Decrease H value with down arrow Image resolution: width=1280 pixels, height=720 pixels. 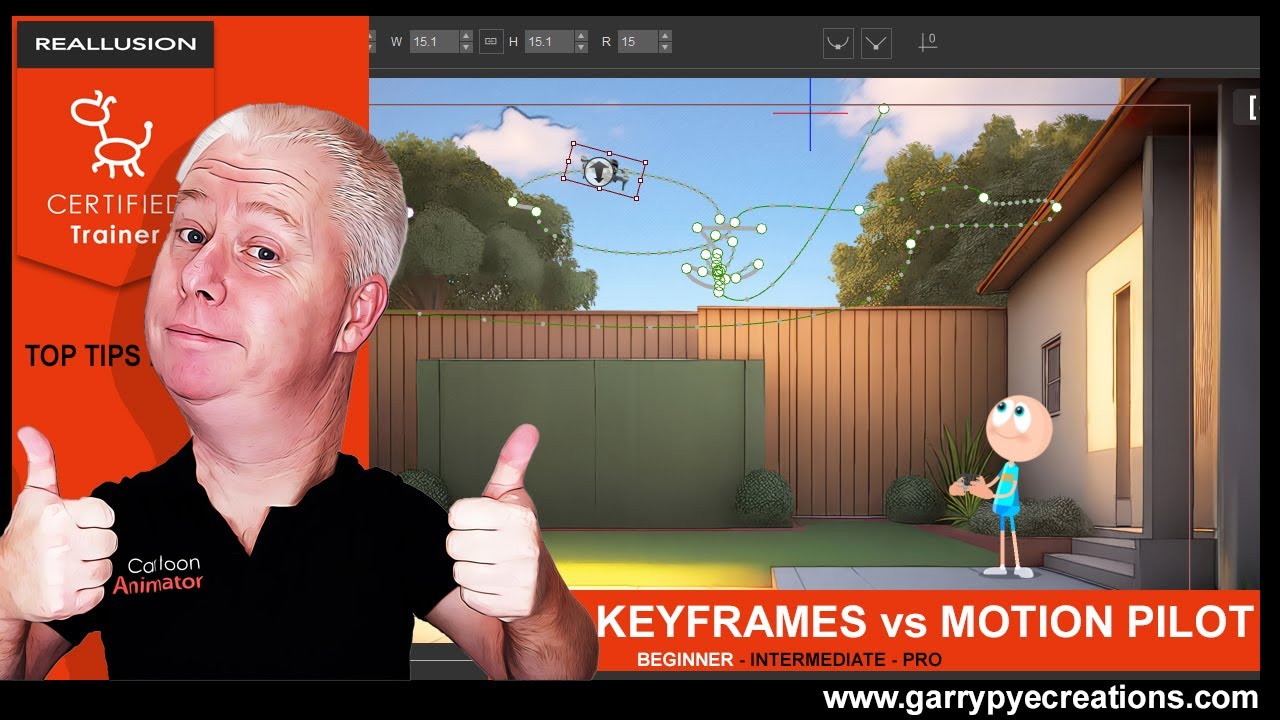581,48
